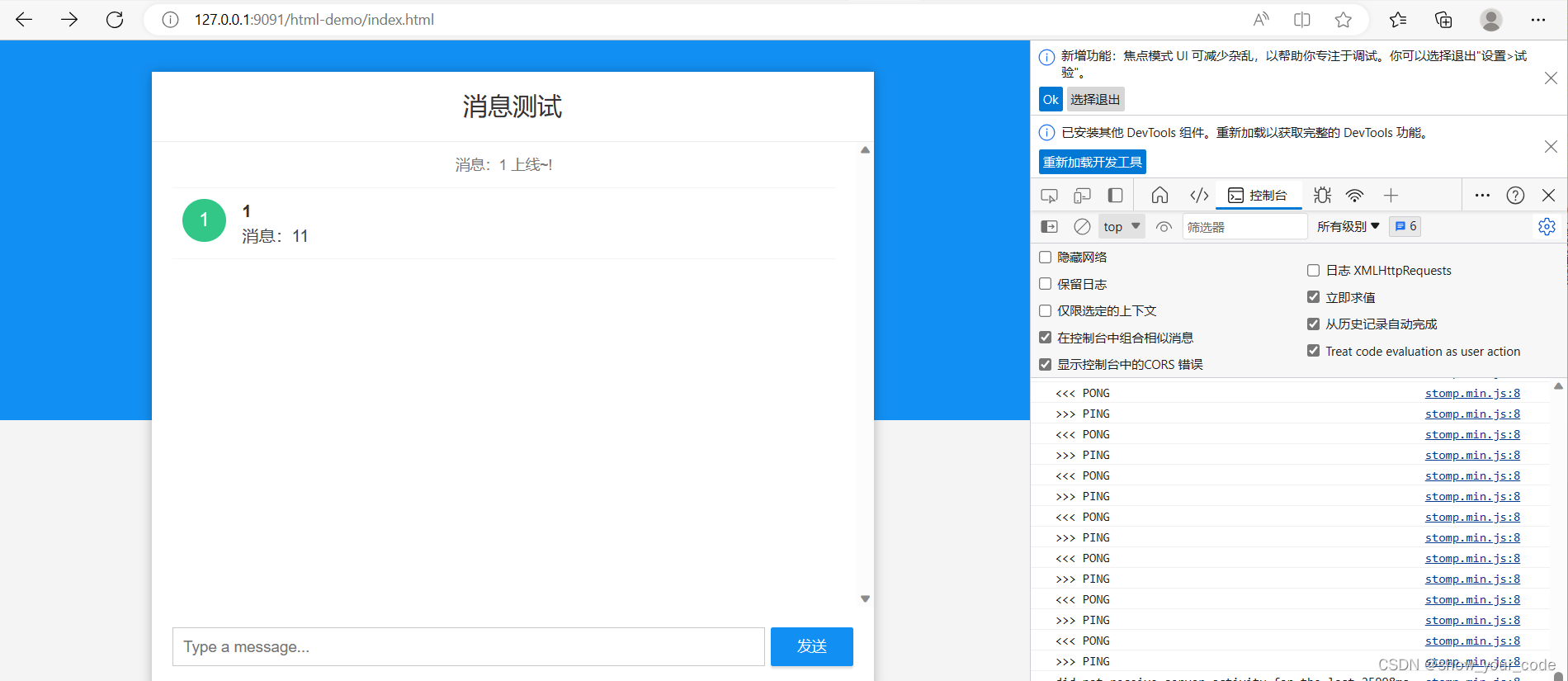The height and width of the screenshot is (681, 1568).
Task: Click the chat list scroll up arrow
Action: point(865,150)
